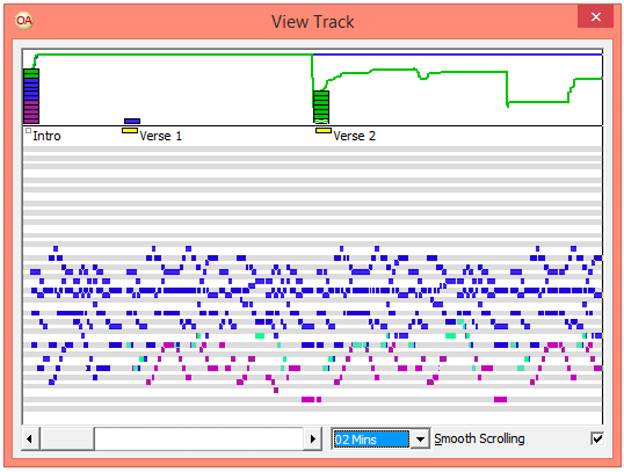Select the small Intro marker square

pyautogui.click(x=27, y=130)
